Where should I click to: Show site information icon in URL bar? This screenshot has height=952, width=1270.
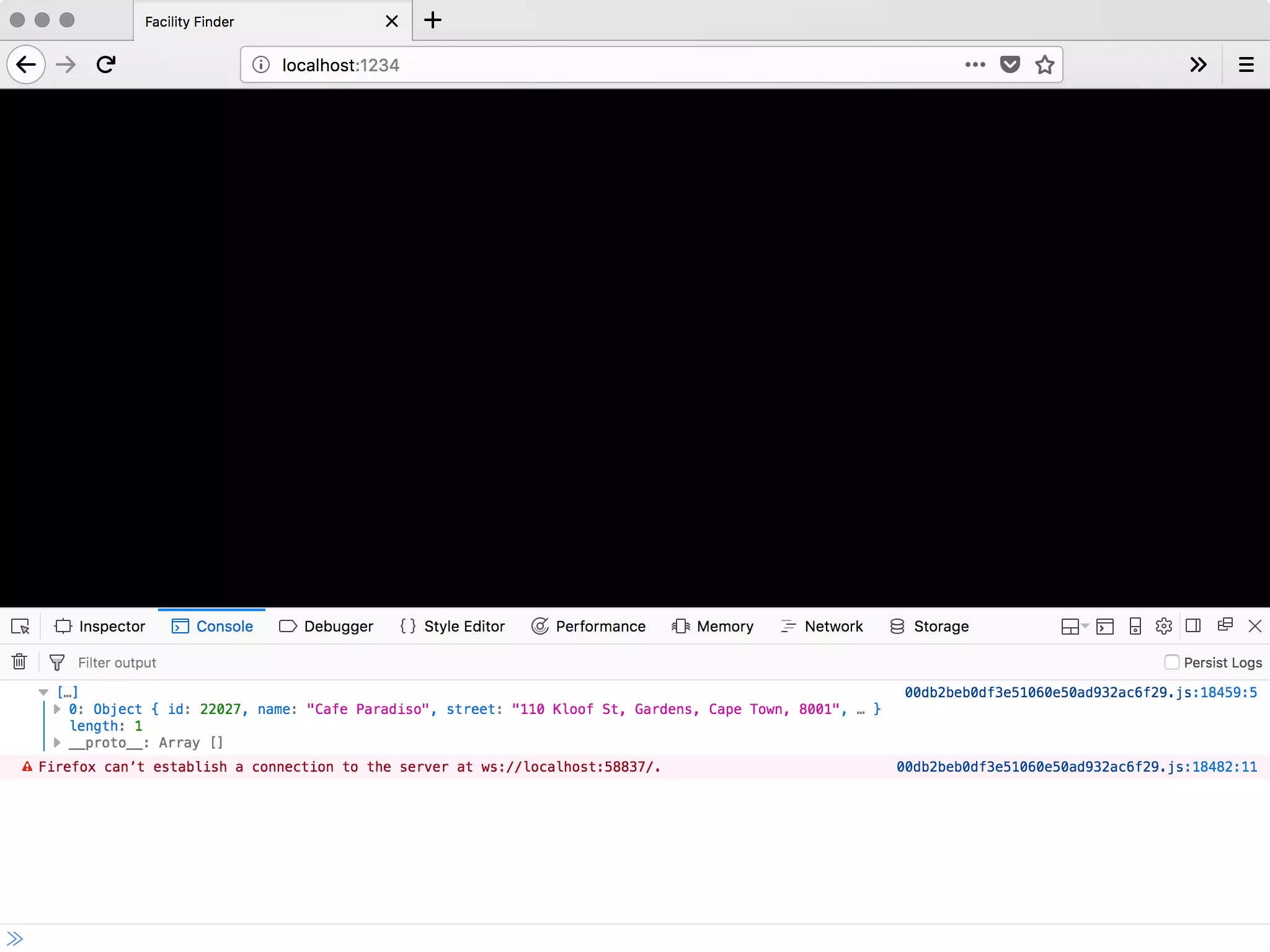(x=261, y=64)
